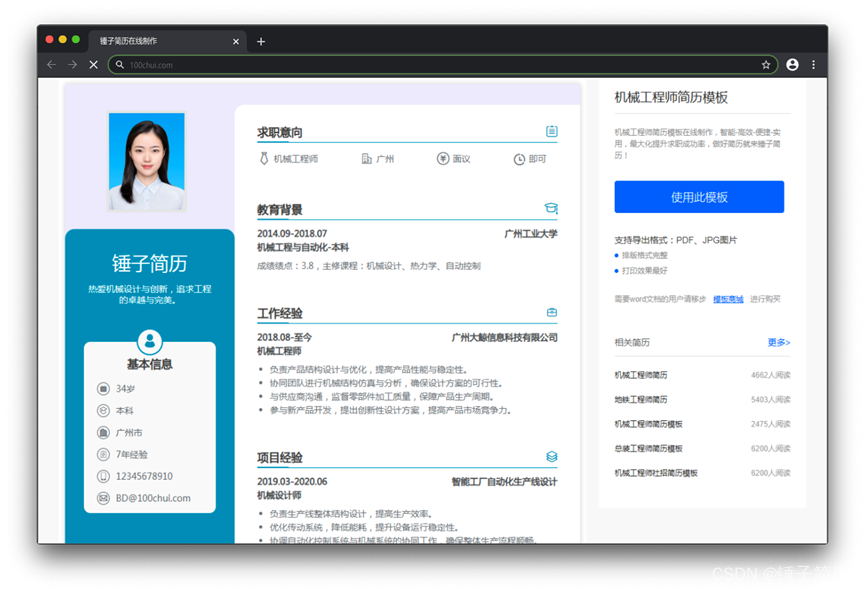Open the 模板商城 link
This screenshot has width=865, height=593.
[728, 299]
